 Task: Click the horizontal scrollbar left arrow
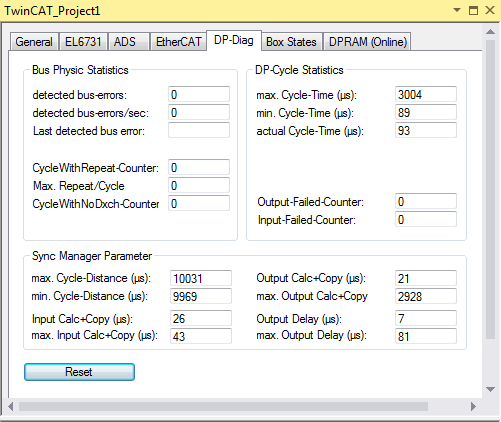tap(11, 406)
